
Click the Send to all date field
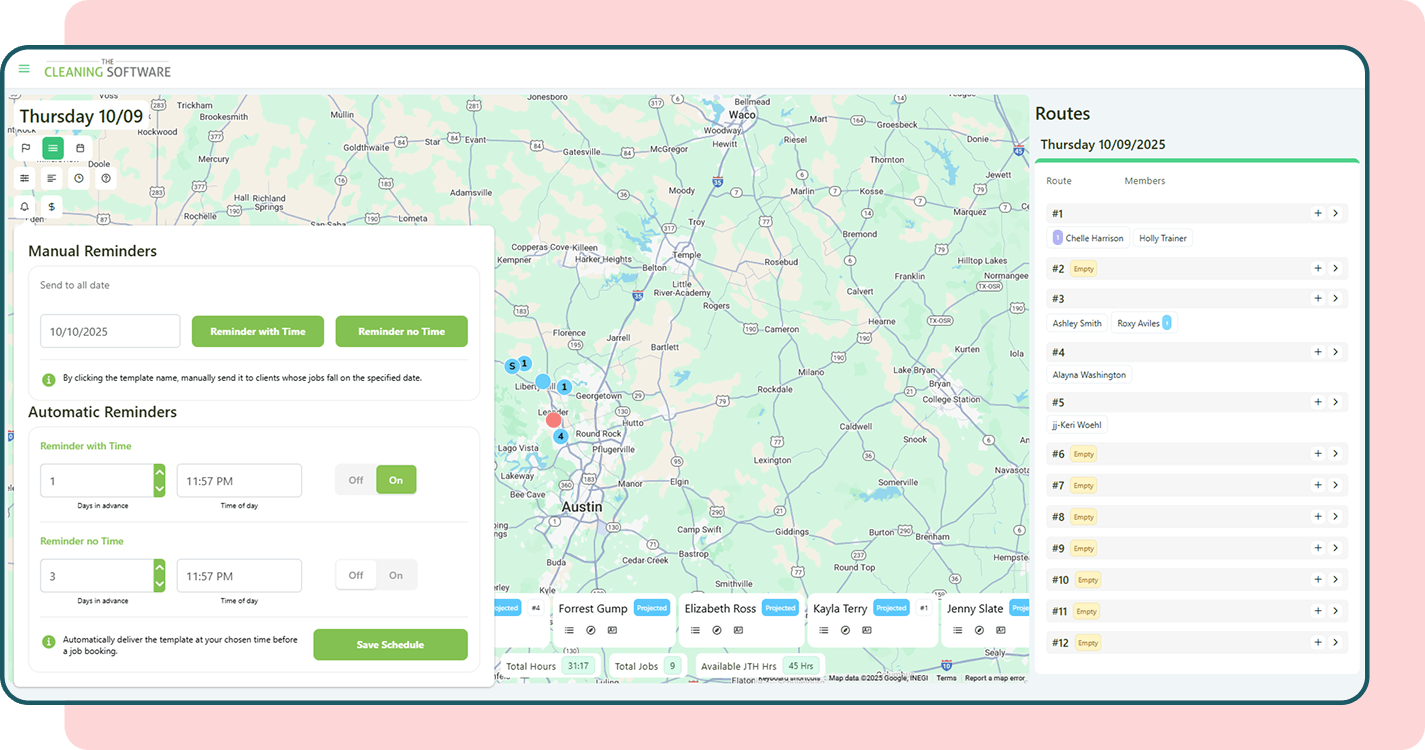click(110, 331)
